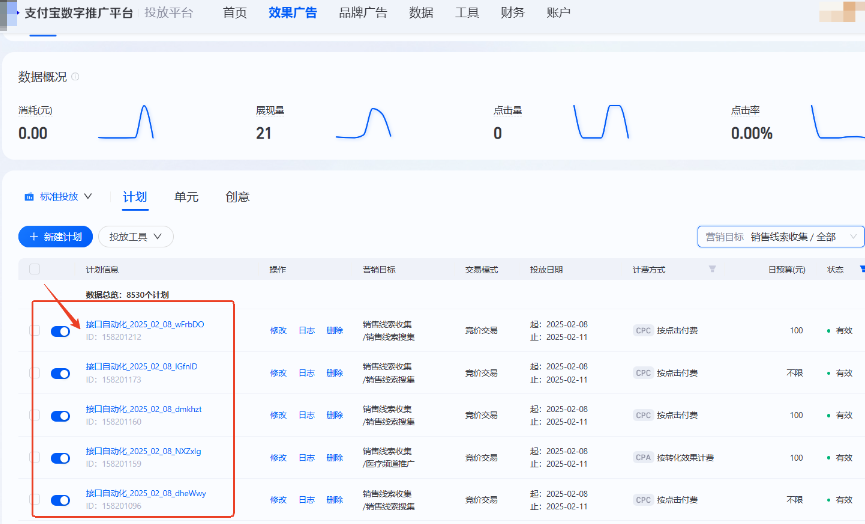Open plan link 接口自动化_2025_02_08_lGfnlD
865x524 pixels.
pos(141,366)
